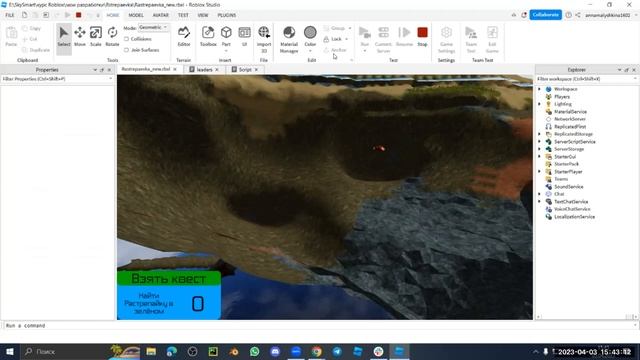Stop the running test
Screen dimensions: 640x360
(x=422, y=37)
